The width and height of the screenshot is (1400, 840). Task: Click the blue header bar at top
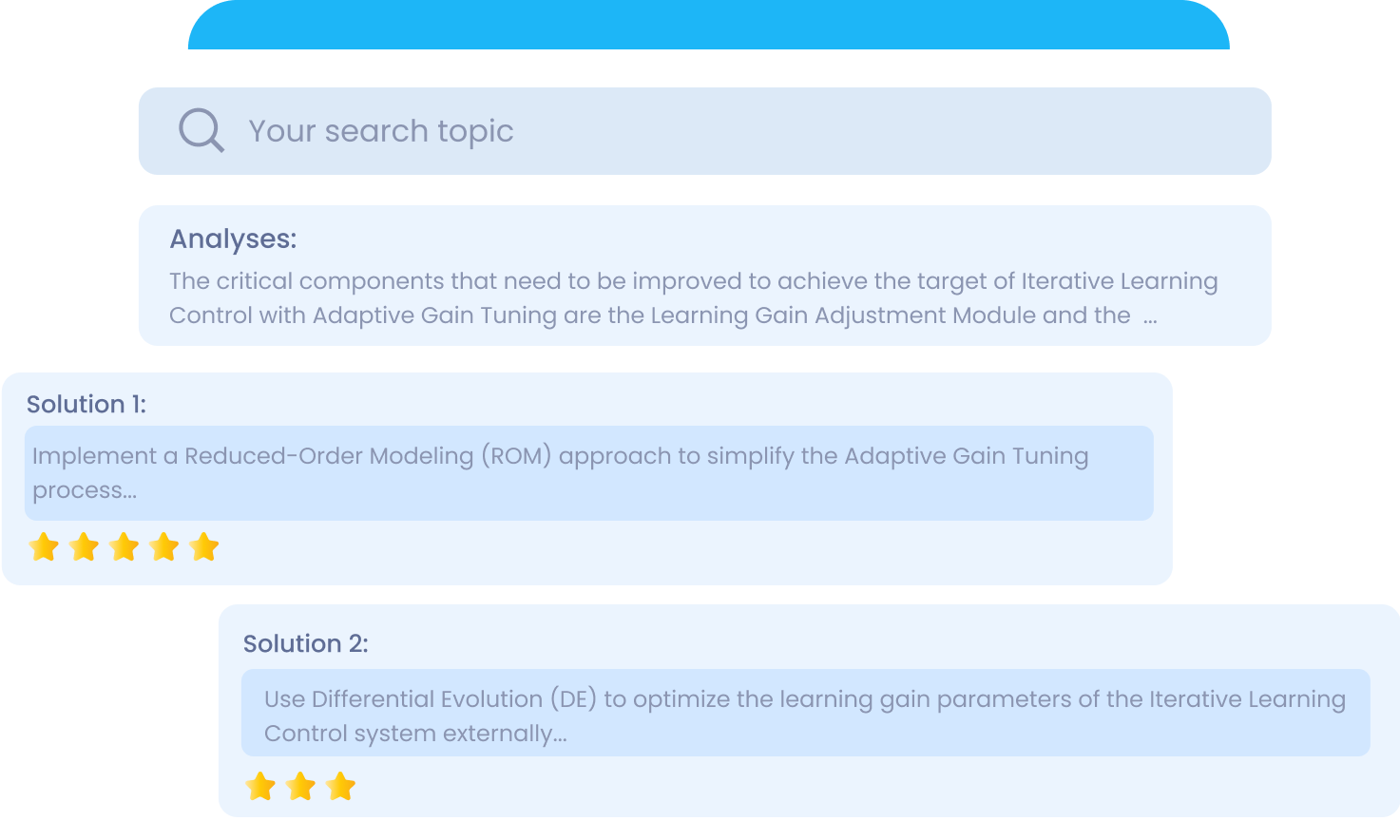click(x=709, y=25)
